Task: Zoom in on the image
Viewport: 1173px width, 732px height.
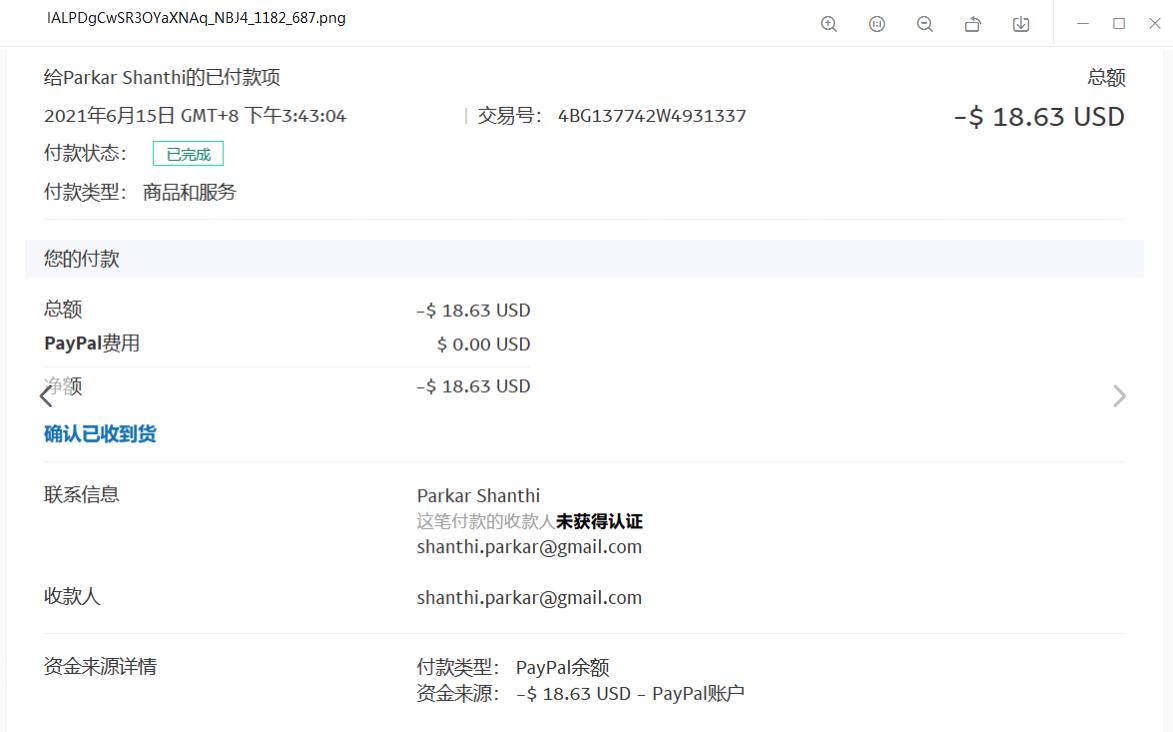Action: (828, 24)
